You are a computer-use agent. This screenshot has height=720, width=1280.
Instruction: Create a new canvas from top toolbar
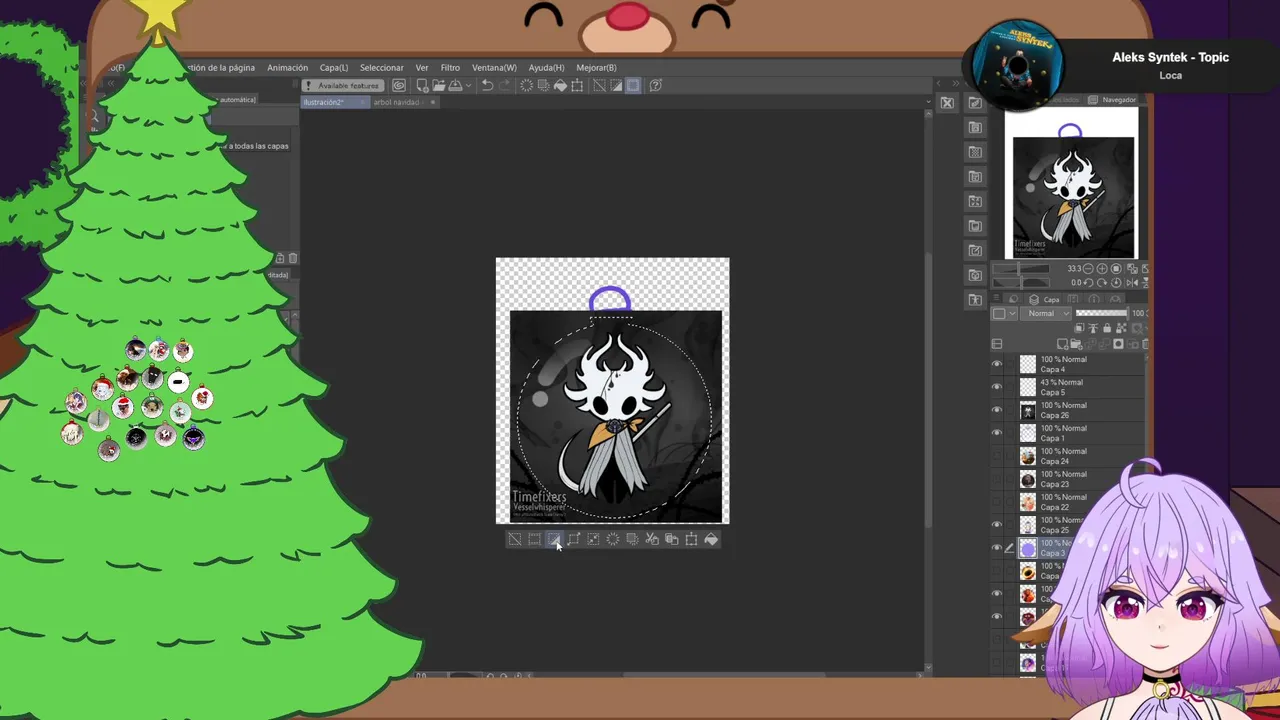click(x=422, y=85)
